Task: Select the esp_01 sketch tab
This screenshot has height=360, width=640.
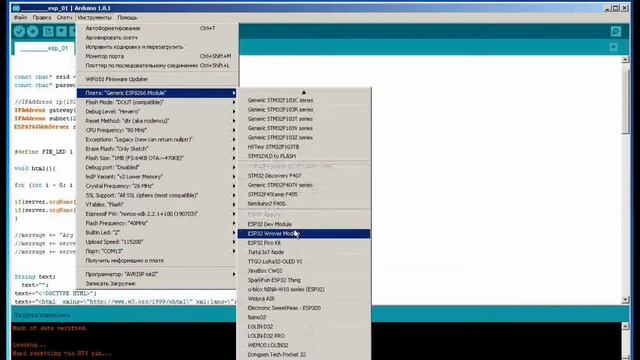Action: click(44, 48)
